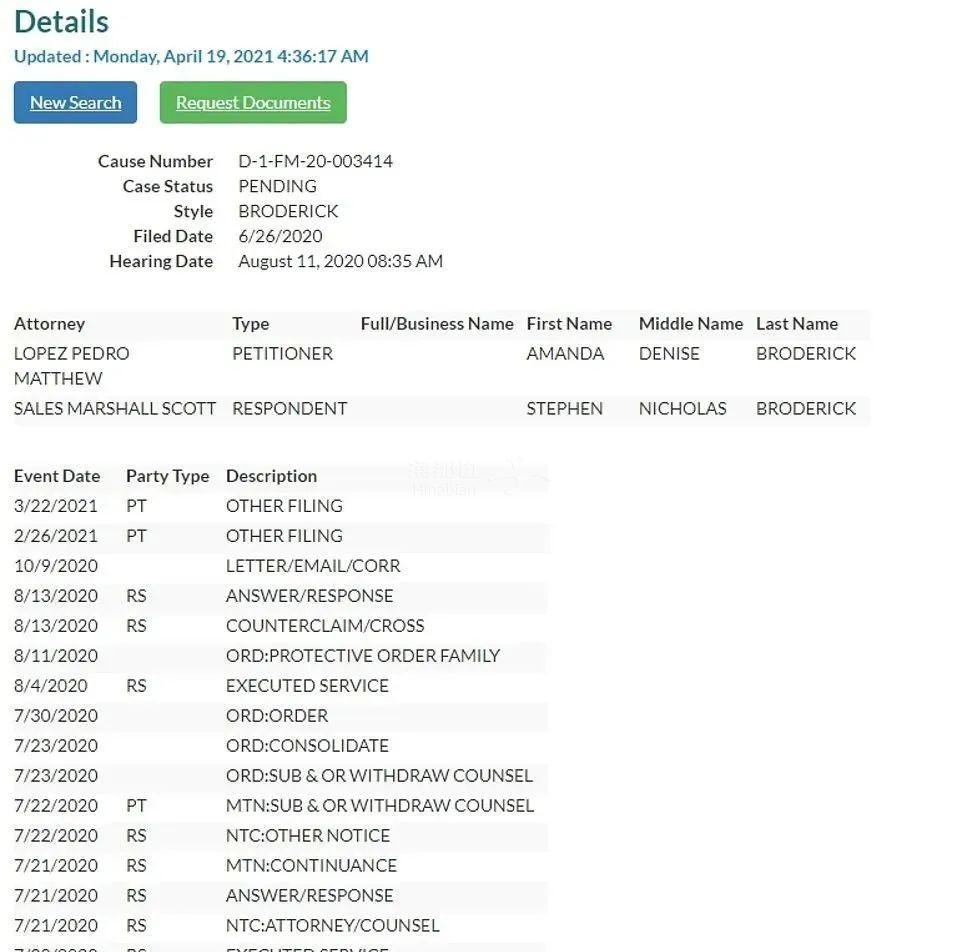Click the Request Documents button
962x952 pixels.
click(253, 103)
